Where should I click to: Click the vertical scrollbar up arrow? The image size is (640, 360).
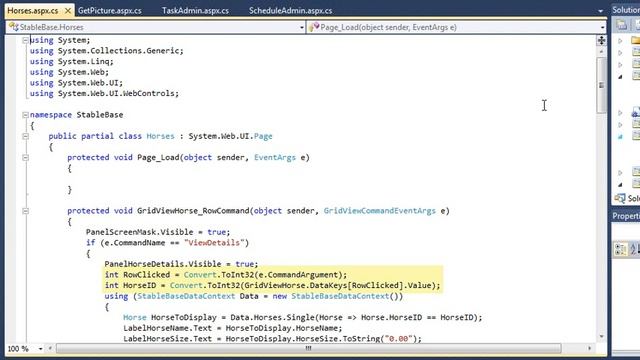tap(601, 52)
